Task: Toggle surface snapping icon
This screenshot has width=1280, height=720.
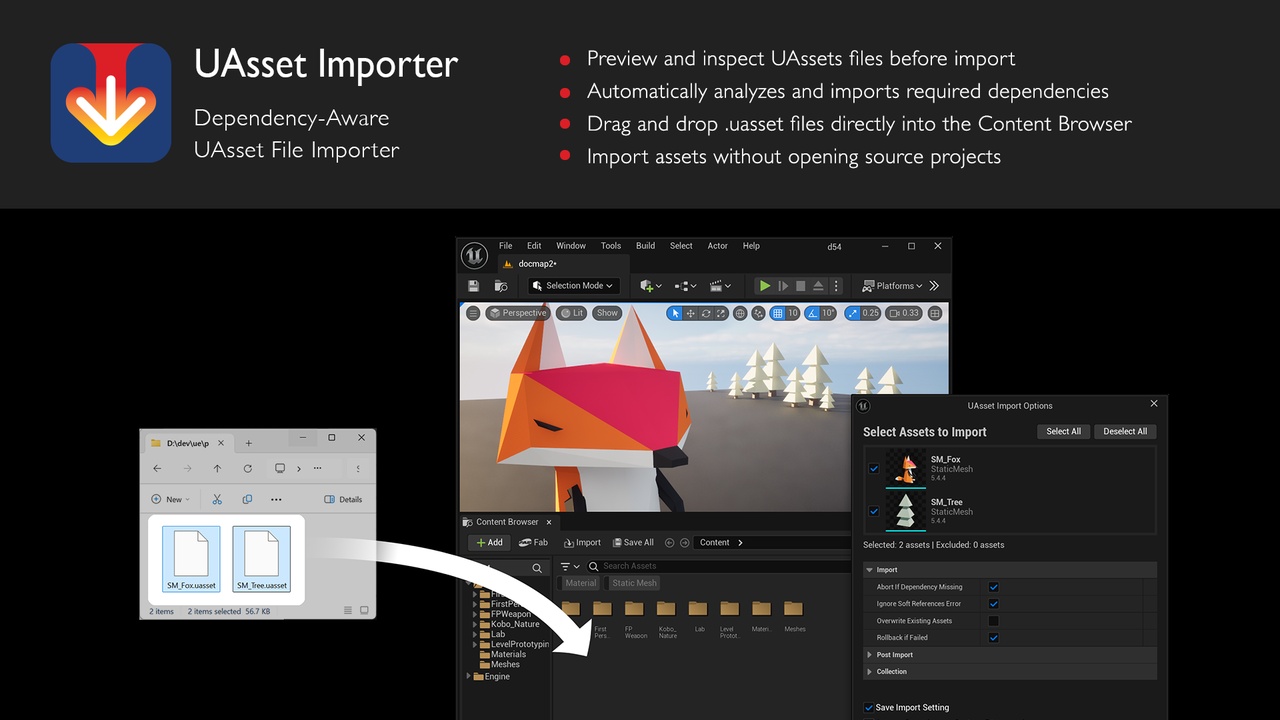Action: pos(758,313)
